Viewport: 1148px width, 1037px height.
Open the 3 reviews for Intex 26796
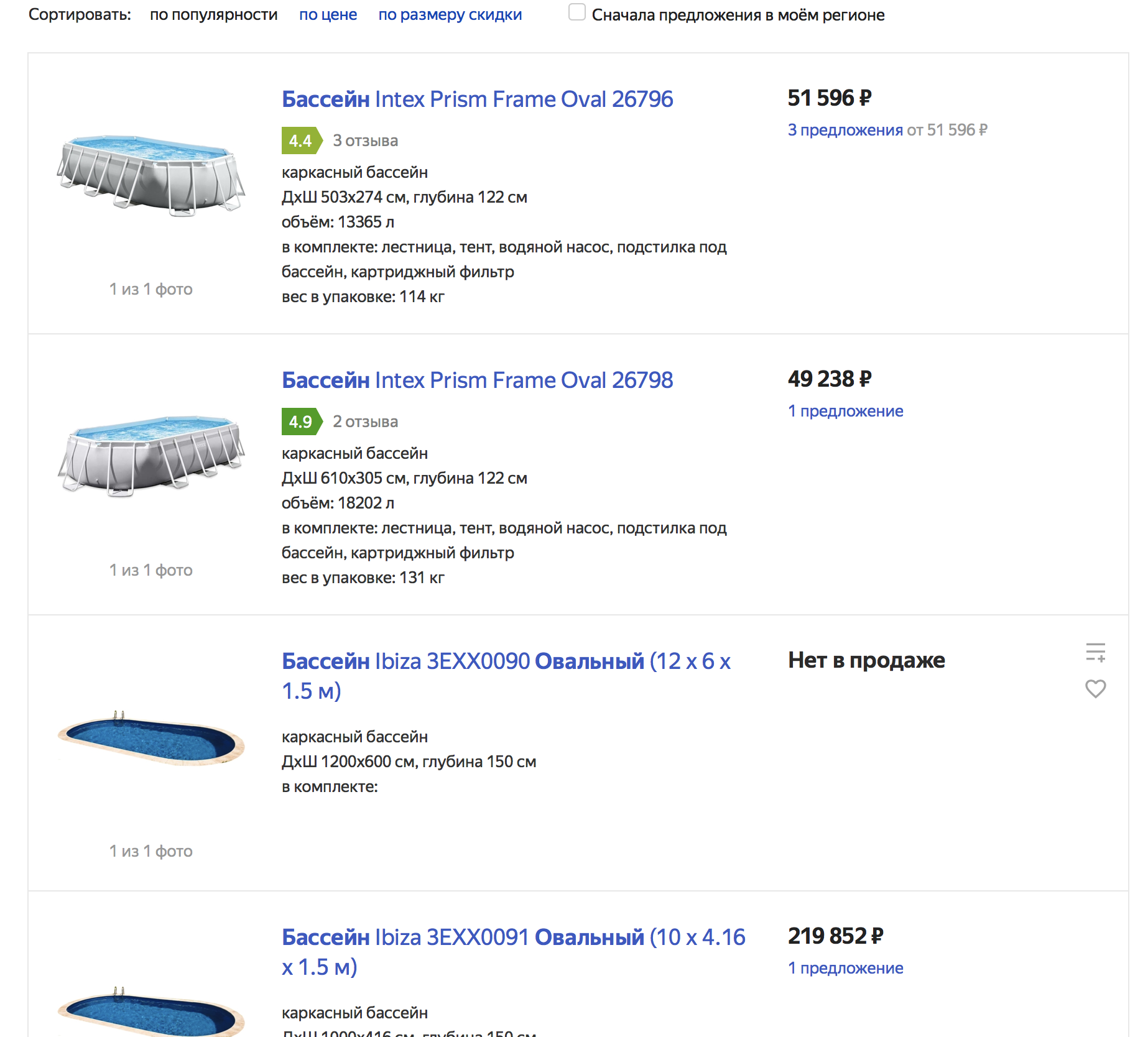(x=365, y=141)
